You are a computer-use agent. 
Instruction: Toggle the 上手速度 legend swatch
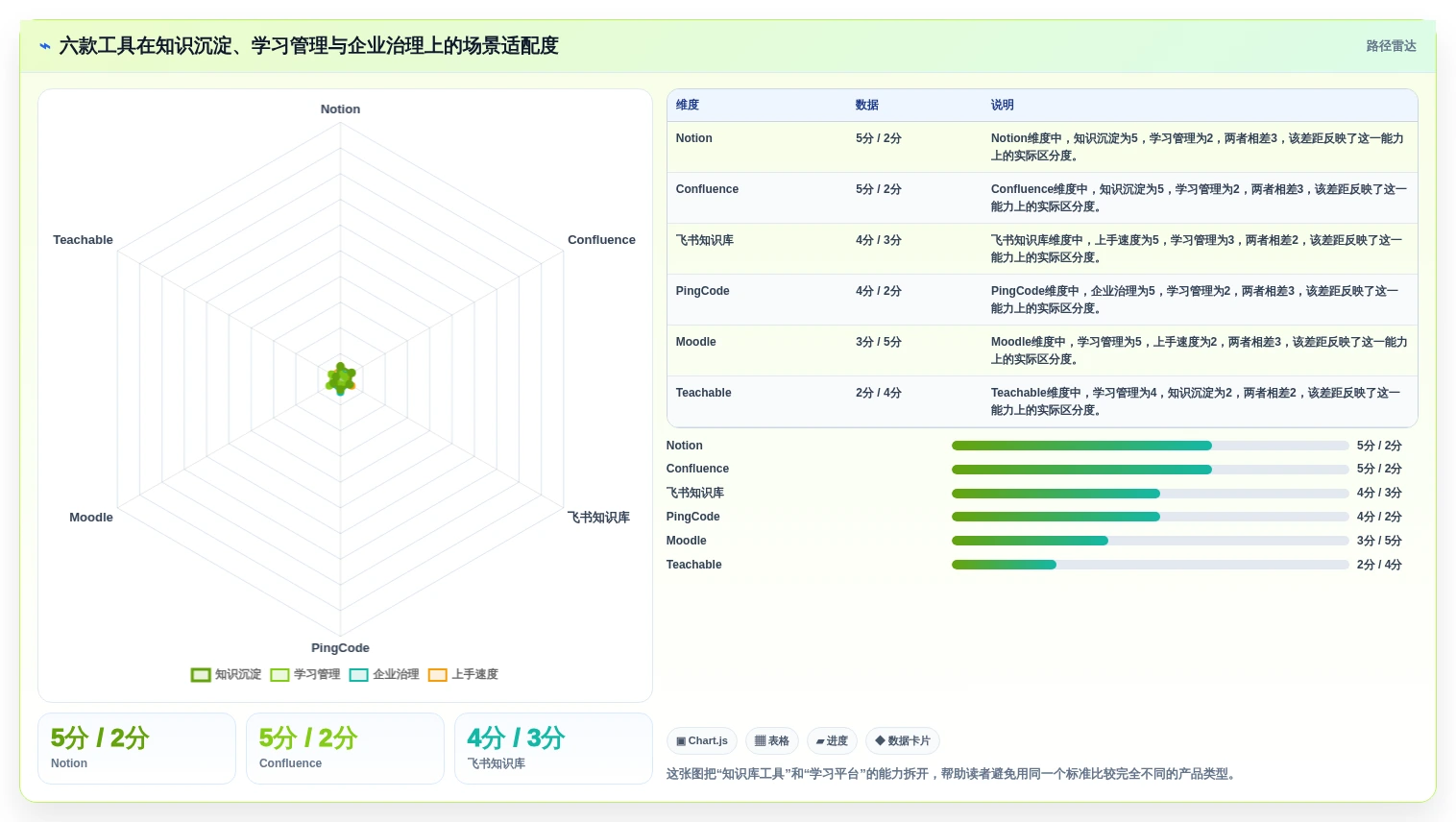coord(438,675)
